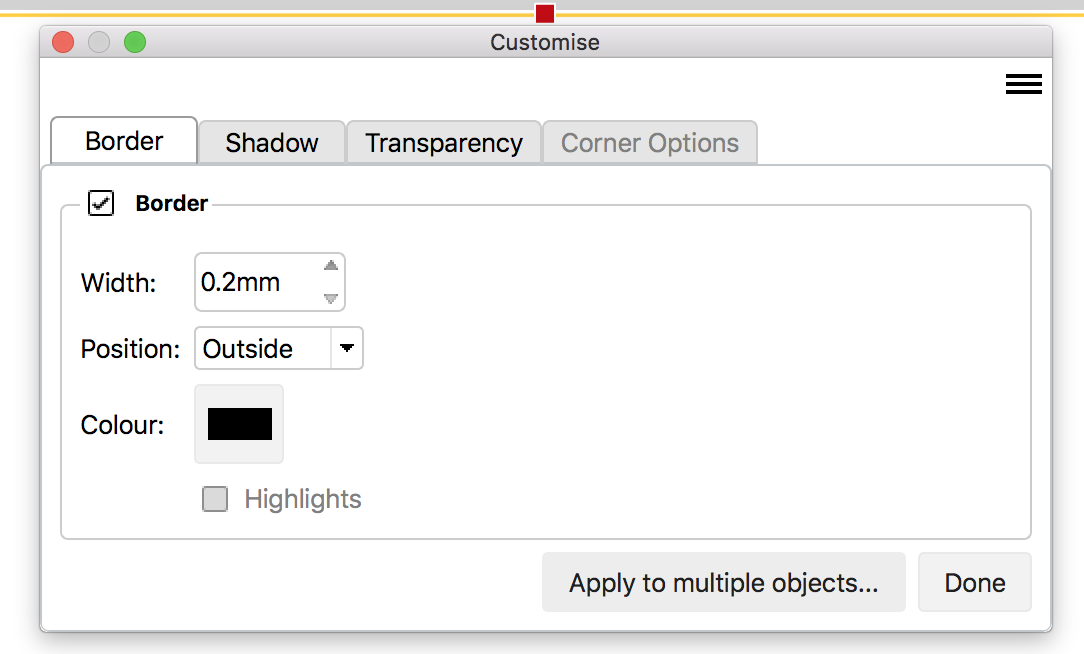The width and height of the screenshot is (1084, 654).
Task: Select the Border tab
Action: [124, 141]
